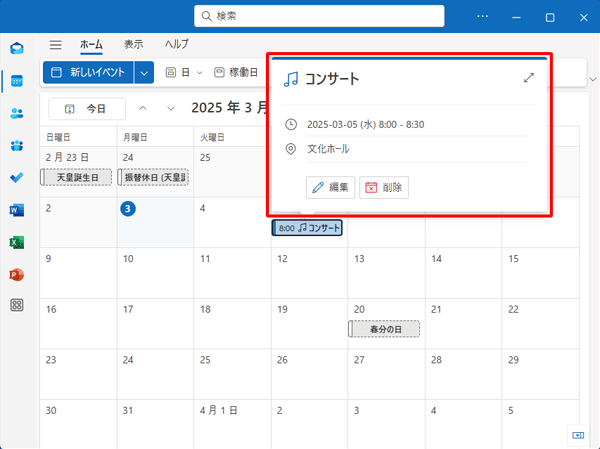Select 4月1日 date cell
This screenshot has height=449, width=600.
pos(232,424)
